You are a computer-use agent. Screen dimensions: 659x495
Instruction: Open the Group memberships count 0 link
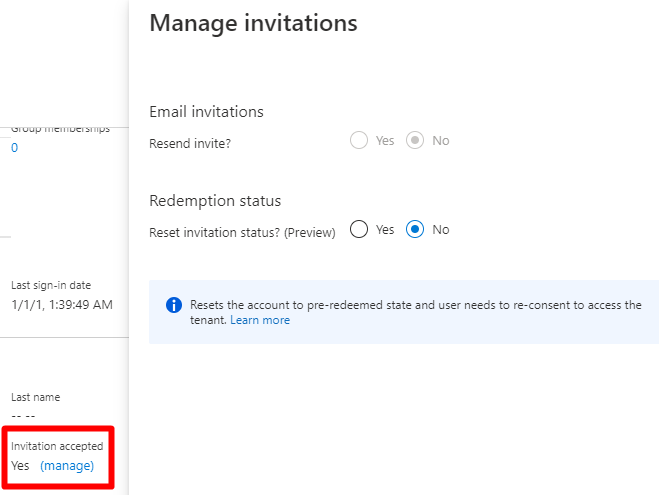pyautogui.click(x=14, y=148)
